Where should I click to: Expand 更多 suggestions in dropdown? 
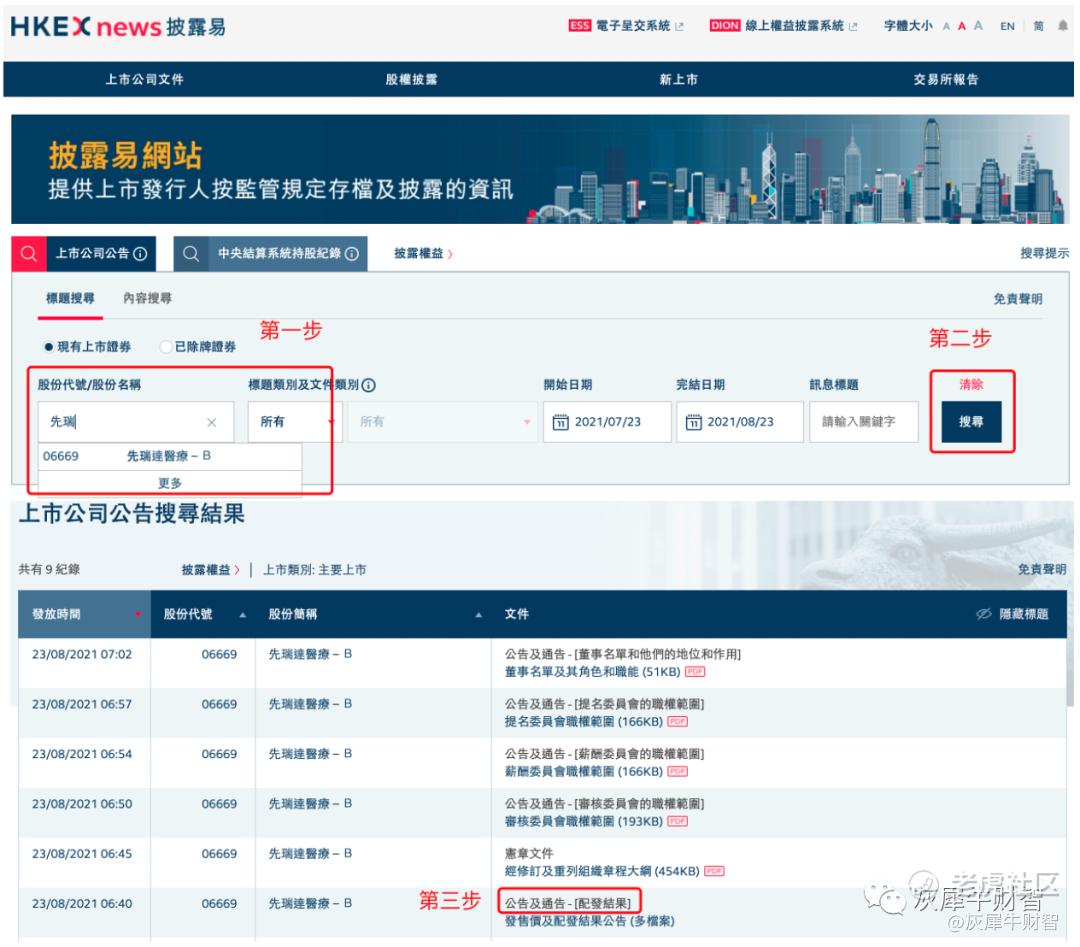(170, 483)
